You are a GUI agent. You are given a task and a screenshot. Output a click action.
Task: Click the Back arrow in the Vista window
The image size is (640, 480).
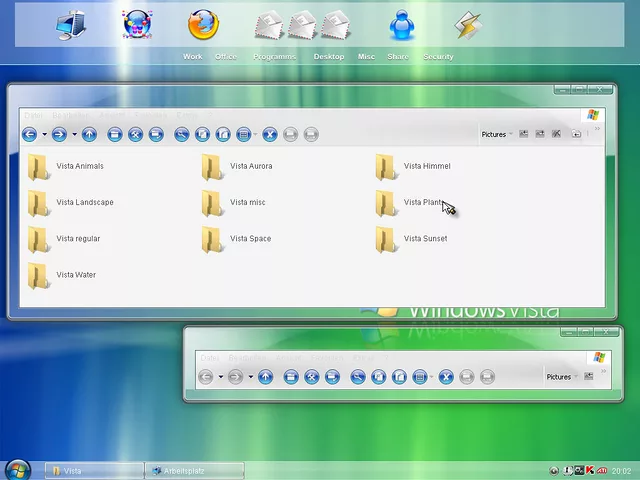click(x=30, y=134)
